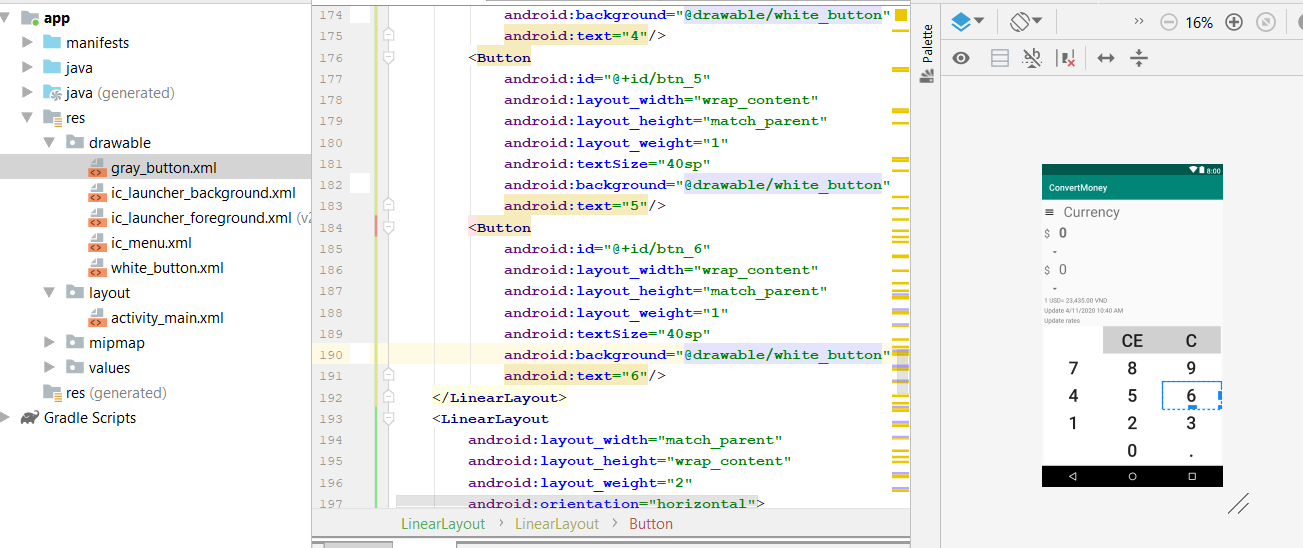Click the horizontal expand arrows icon
1303x548 pixels.
click(x=1105, y=58)
